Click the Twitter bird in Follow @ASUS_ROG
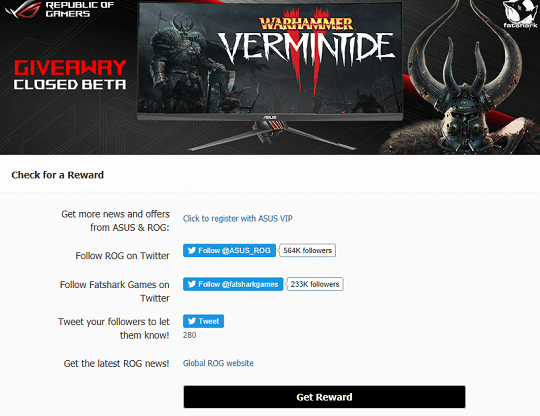 click(192, 250)
